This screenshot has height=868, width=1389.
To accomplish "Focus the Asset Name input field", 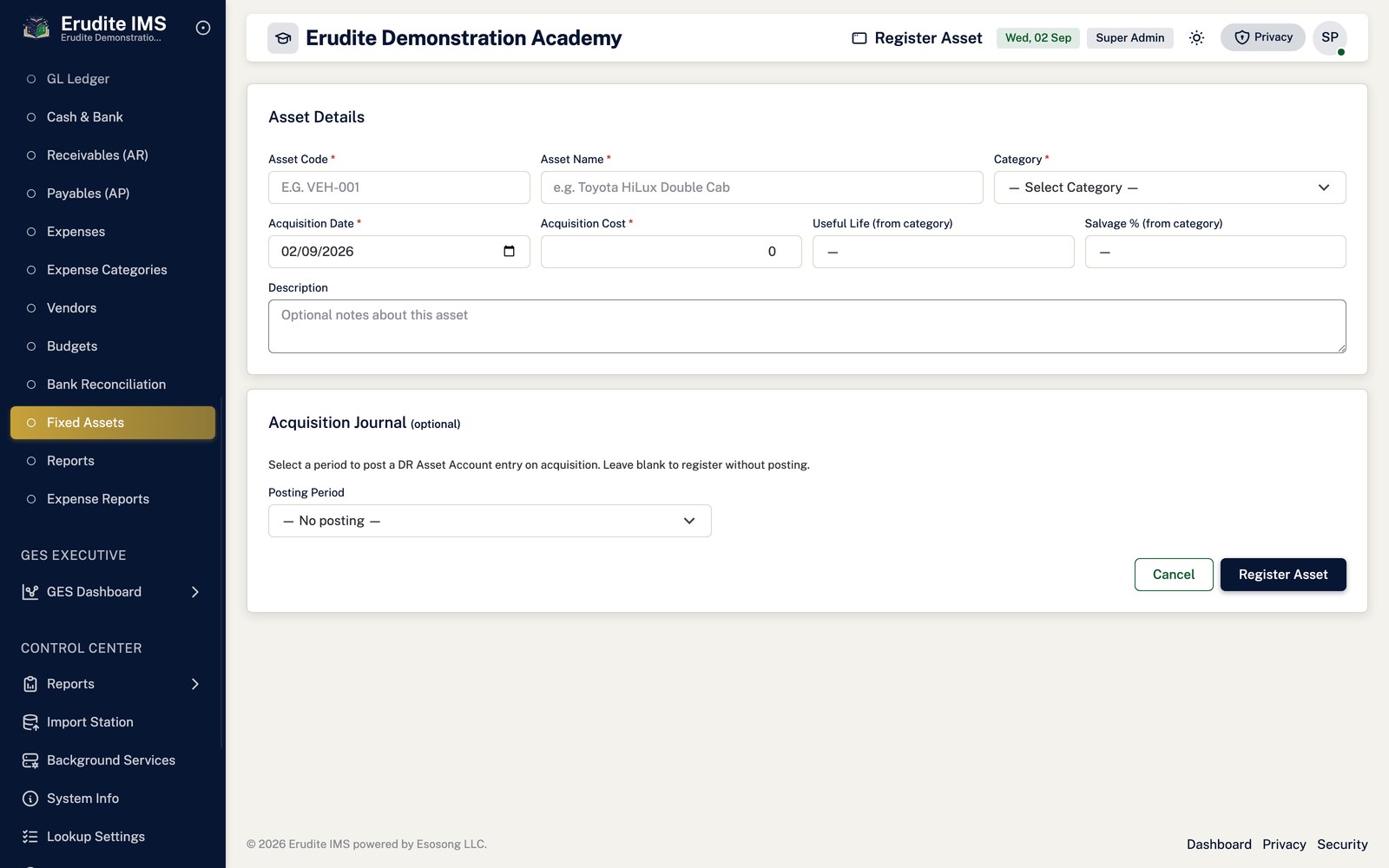I will click(762, 187).
